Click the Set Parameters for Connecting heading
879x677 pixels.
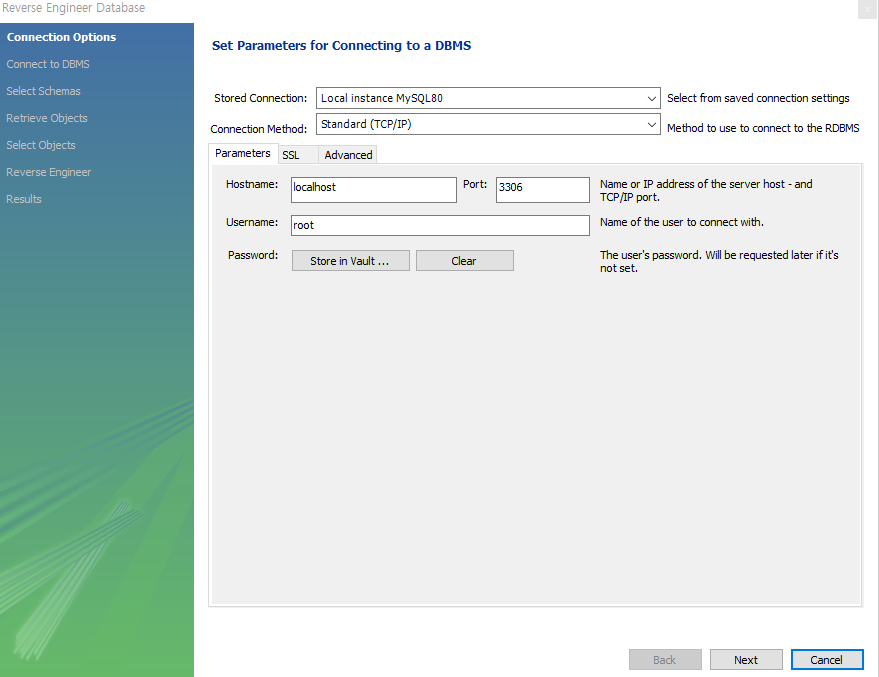tap(341, 45)
